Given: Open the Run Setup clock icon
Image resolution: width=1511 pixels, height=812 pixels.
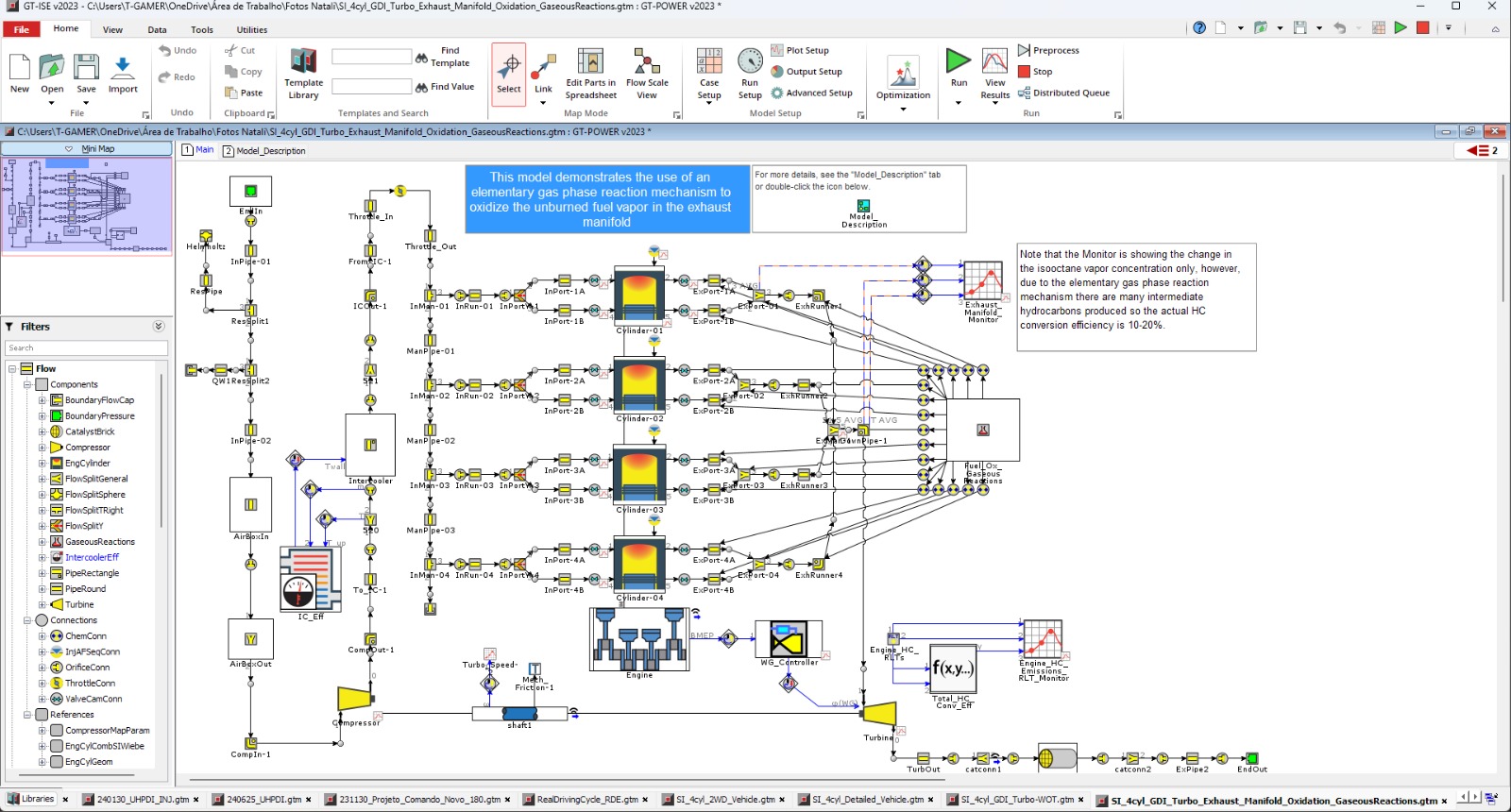Looking at the screenshot, I should click(x=750, y=74).
